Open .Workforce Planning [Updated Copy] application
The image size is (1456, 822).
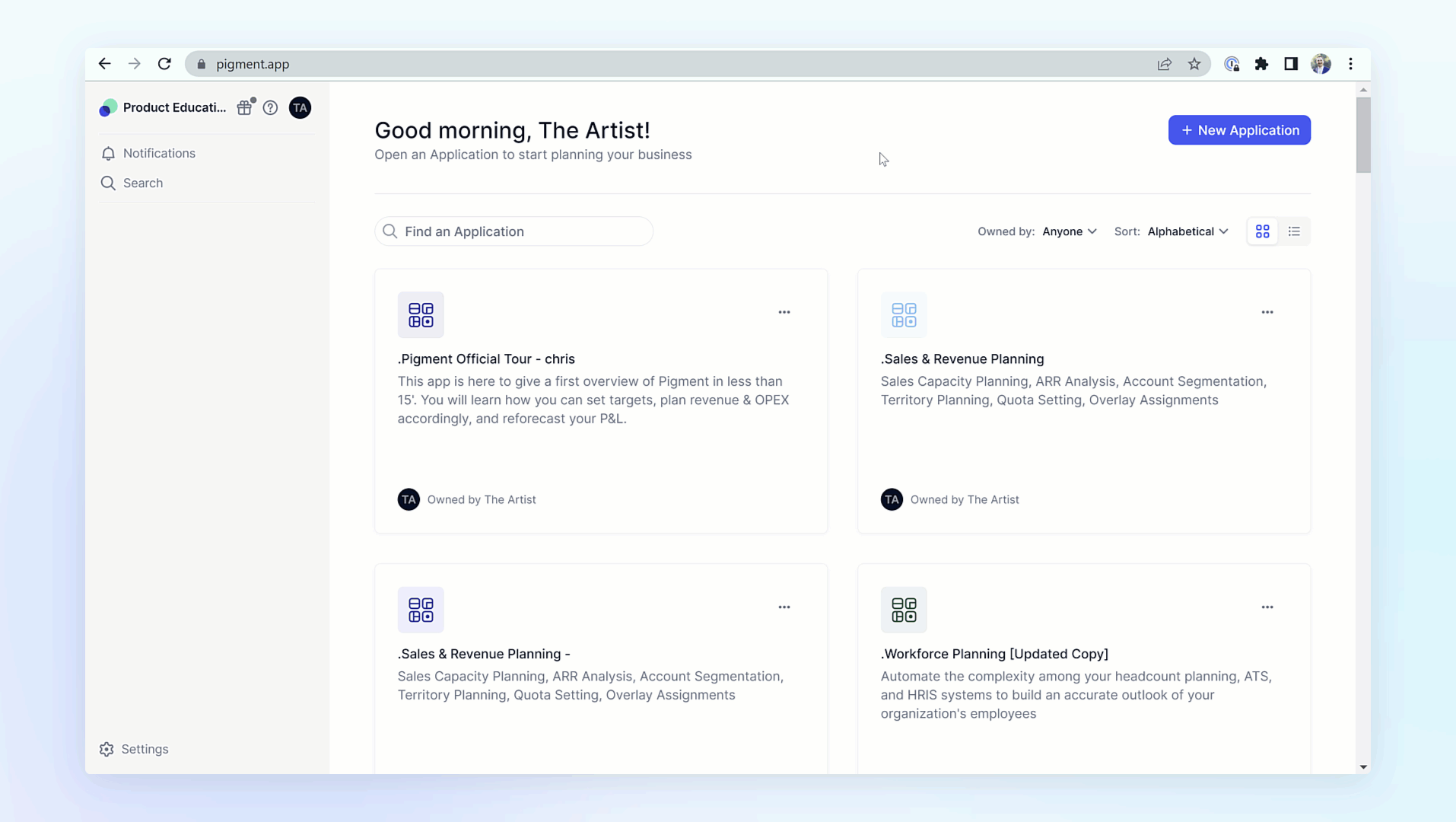994,654
